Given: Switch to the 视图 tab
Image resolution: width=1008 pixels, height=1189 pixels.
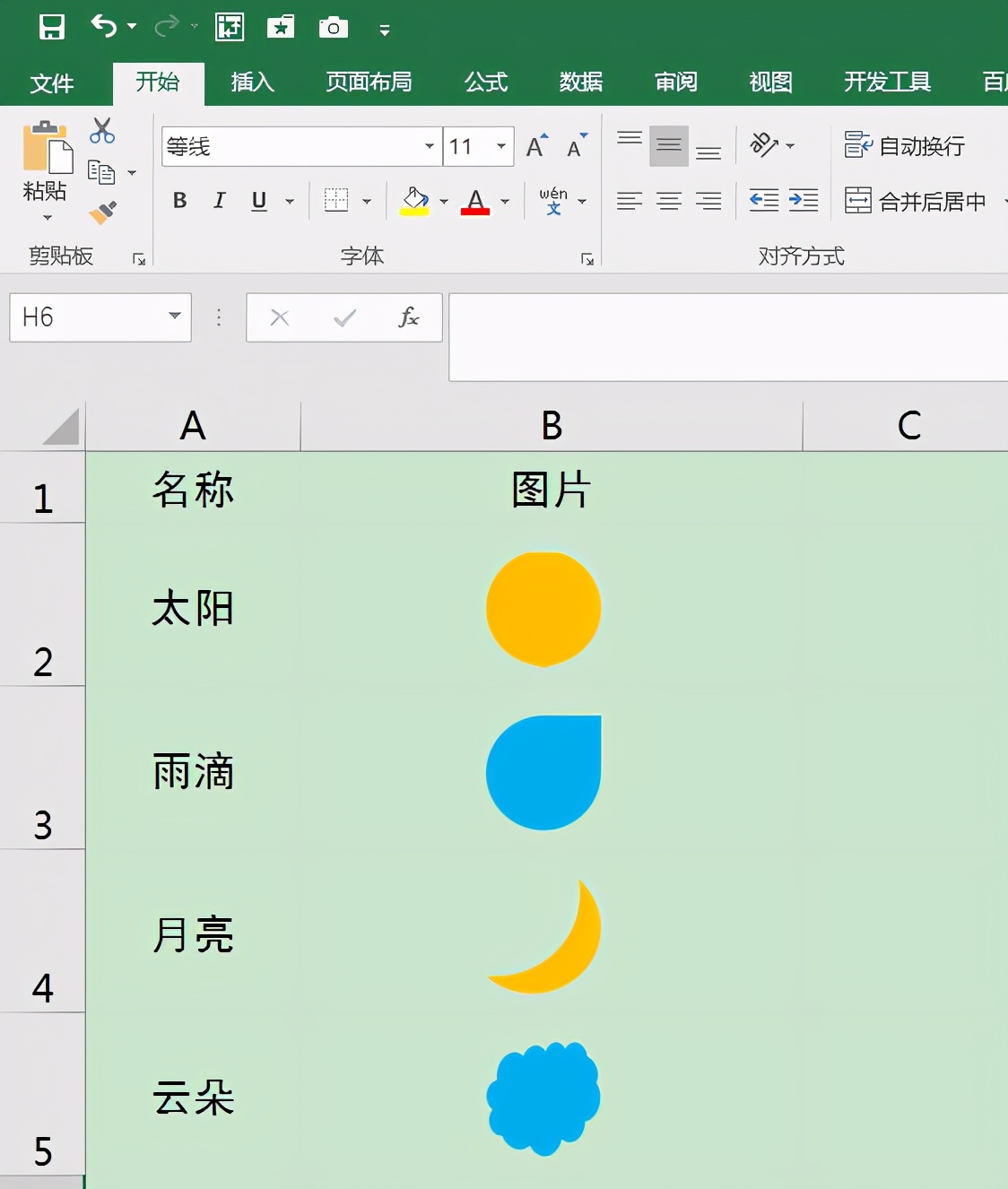Looking at the screenshot, I should [x=771, y=82].
